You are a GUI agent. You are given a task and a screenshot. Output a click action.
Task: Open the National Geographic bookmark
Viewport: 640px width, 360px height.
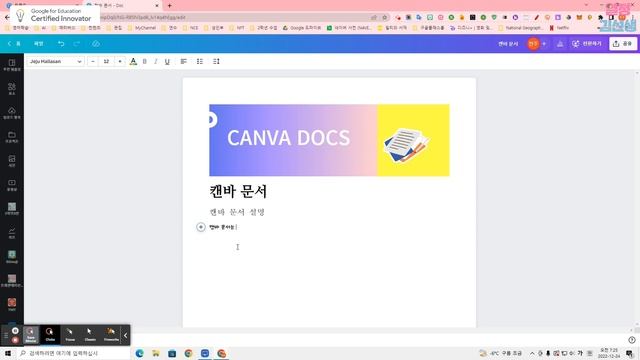click(x=522, y=28)
